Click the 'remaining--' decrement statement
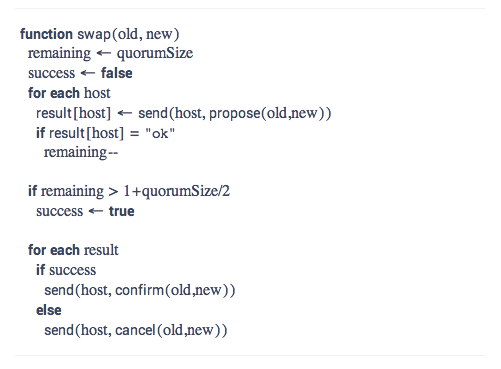 81,153
